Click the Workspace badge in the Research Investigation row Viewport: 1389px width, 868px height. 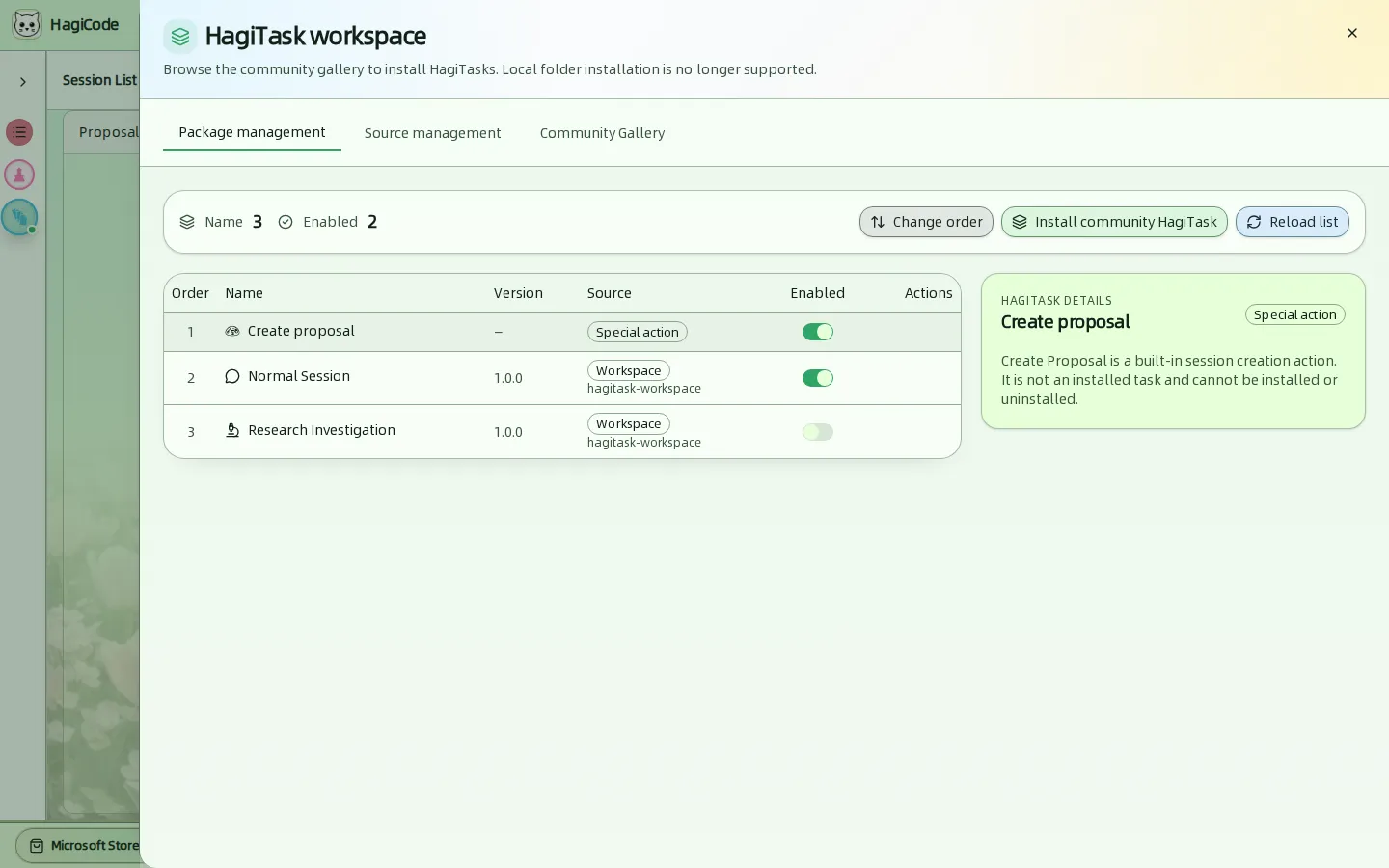click(x=629, y=423)
